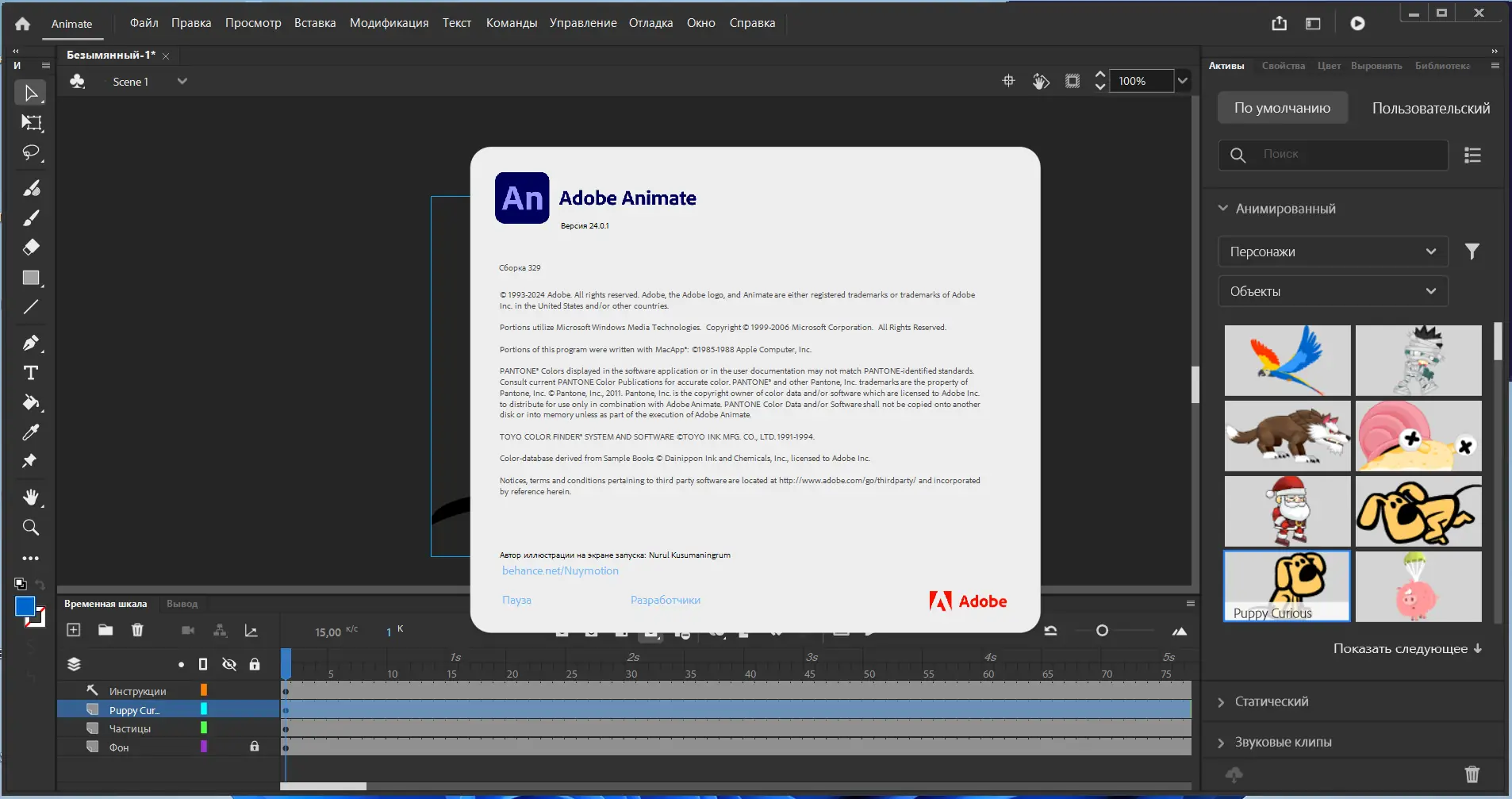Open the Персонажи dropdown
The width and height of the screenshot is (1512, 799).
click(1333, 252)
